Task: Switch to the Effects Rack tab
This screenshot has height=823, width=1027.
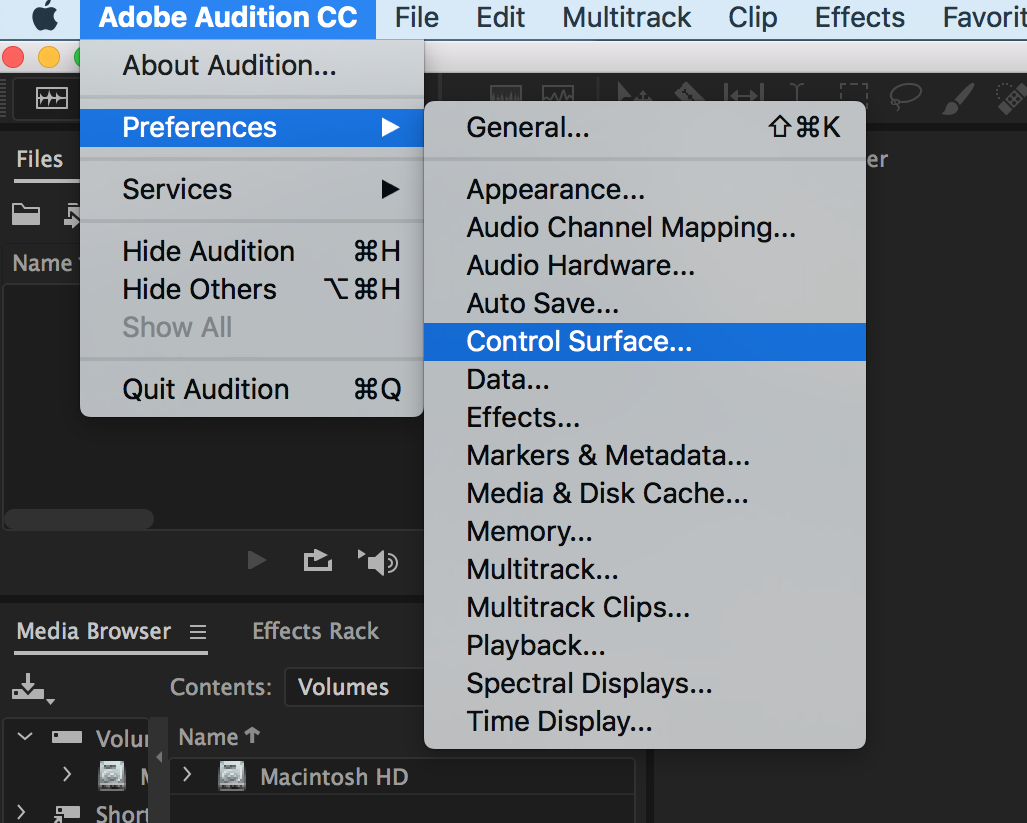Action: pos(315,631)
